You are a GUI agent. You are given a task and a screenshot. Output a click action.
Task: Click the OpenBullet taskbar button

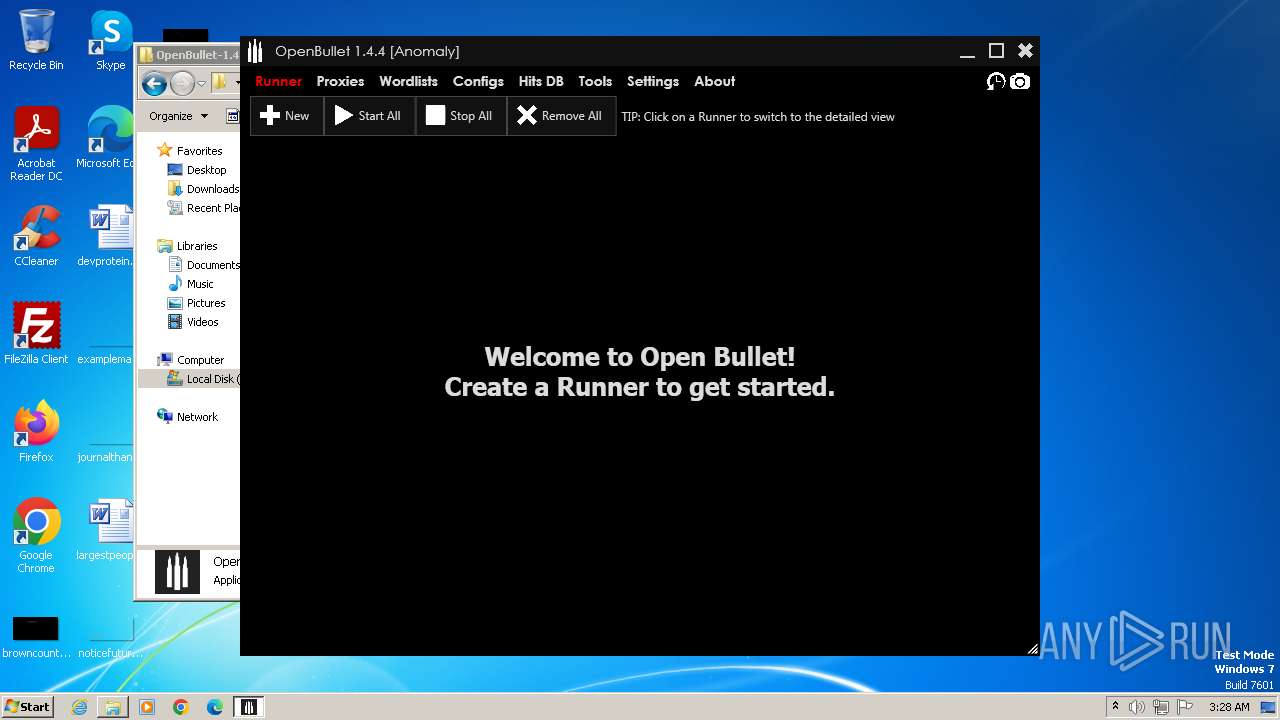249,707
